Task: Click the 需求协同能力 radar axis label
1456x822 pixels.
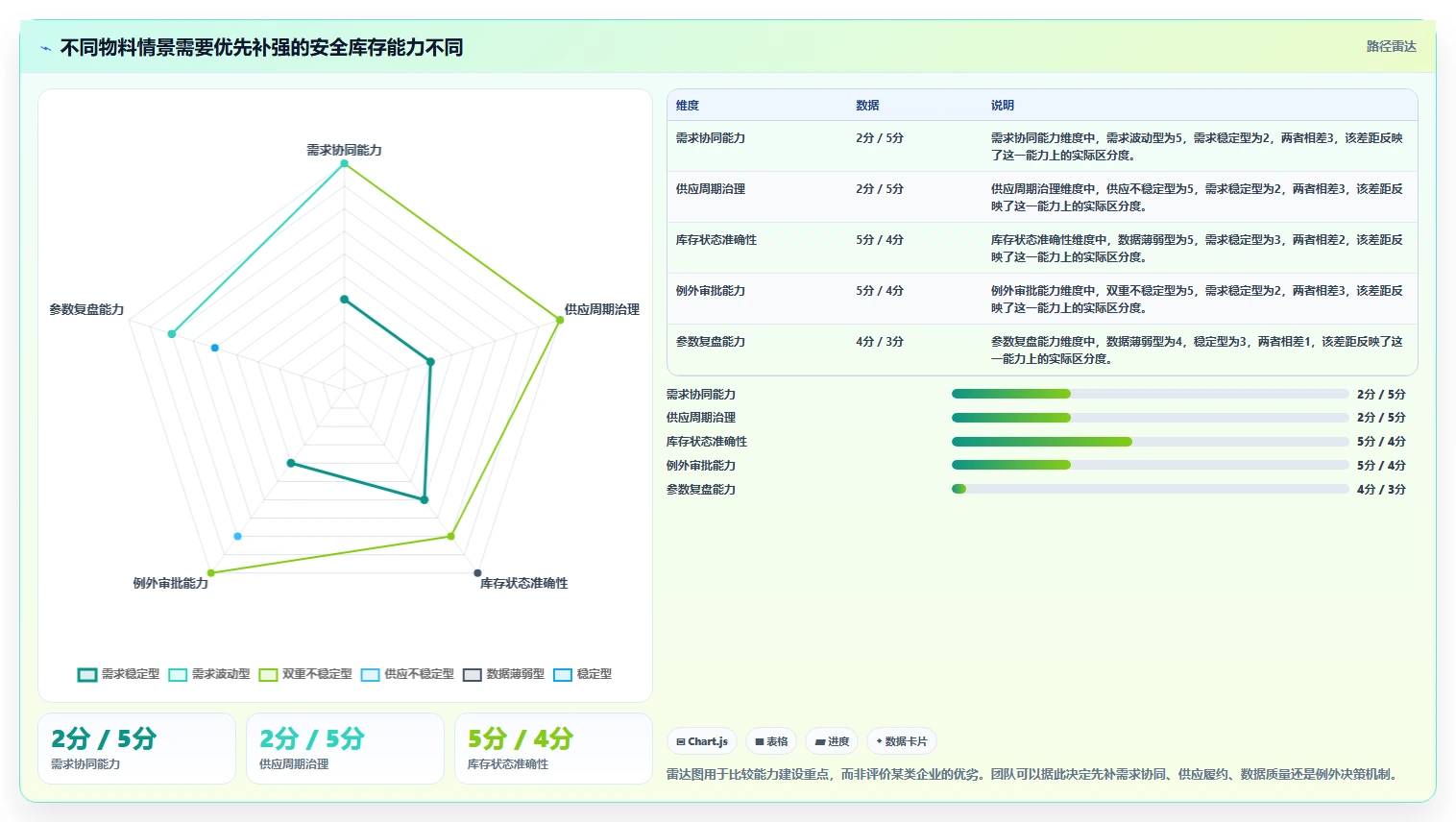Action: coord(344,150)
